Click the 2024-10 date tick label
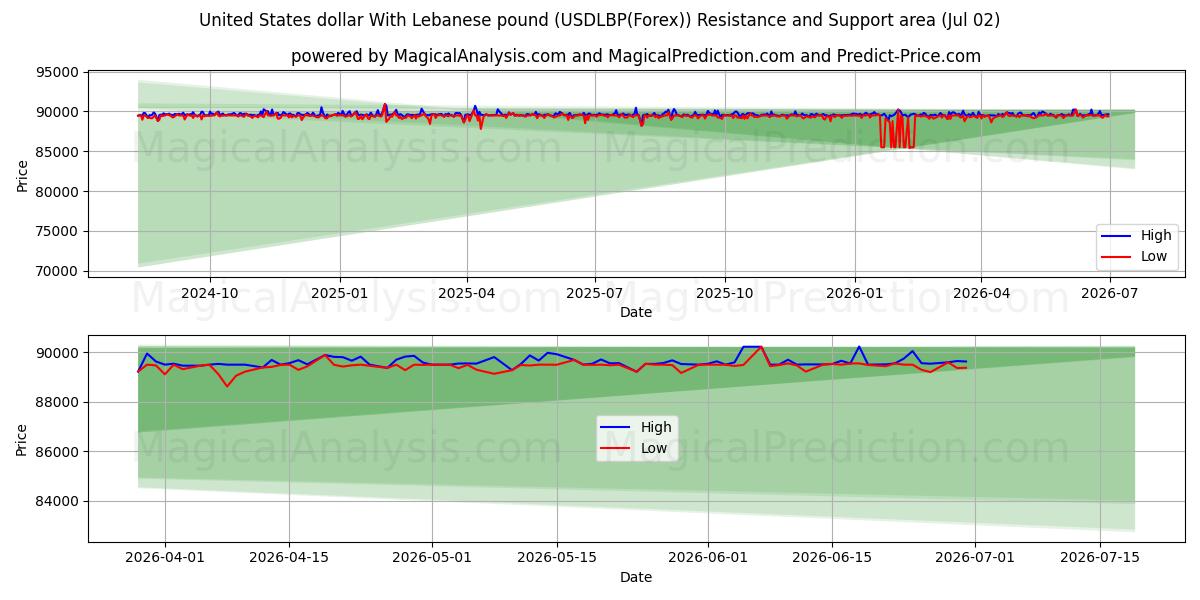 pos(210,292)
